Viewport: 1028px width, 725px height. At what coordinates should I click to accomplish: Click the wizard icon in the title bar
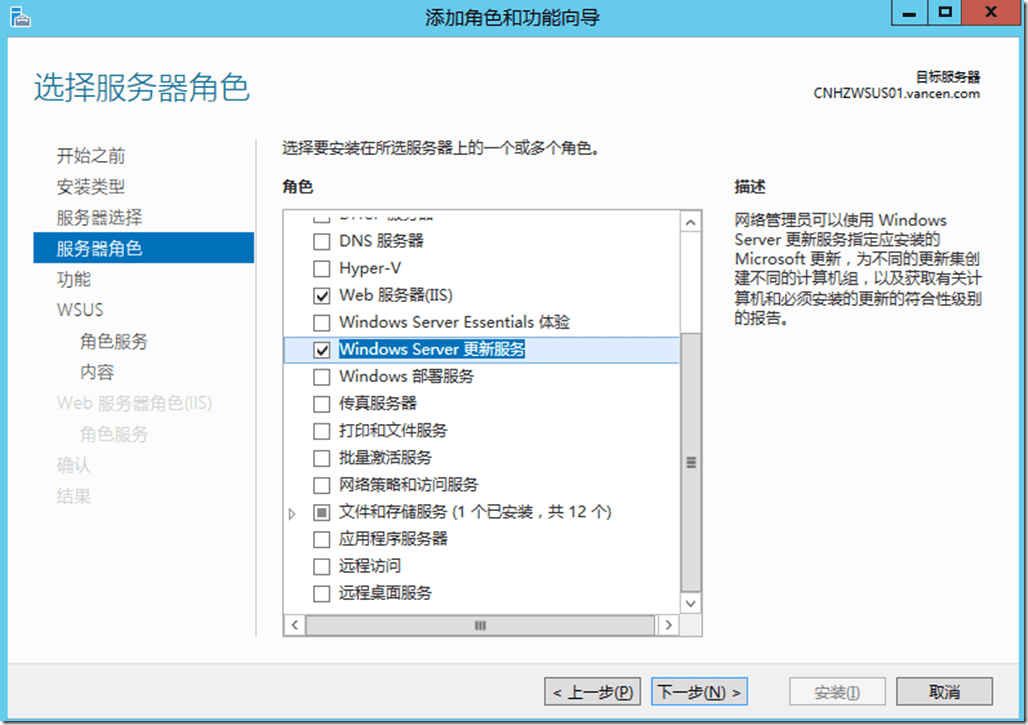click(x=20, y=16)
